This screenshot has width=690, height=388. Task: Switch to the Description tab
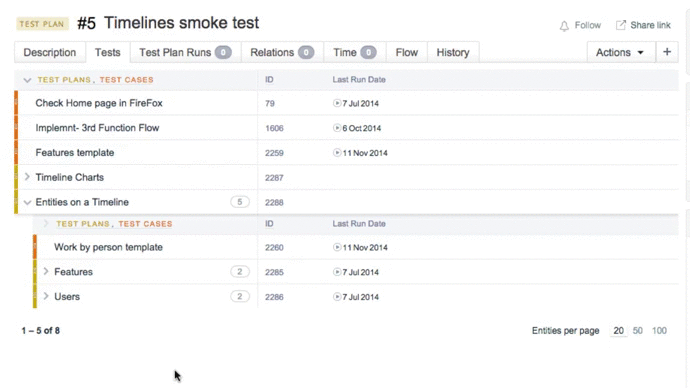pyautogui.click(x=50, y=52)
